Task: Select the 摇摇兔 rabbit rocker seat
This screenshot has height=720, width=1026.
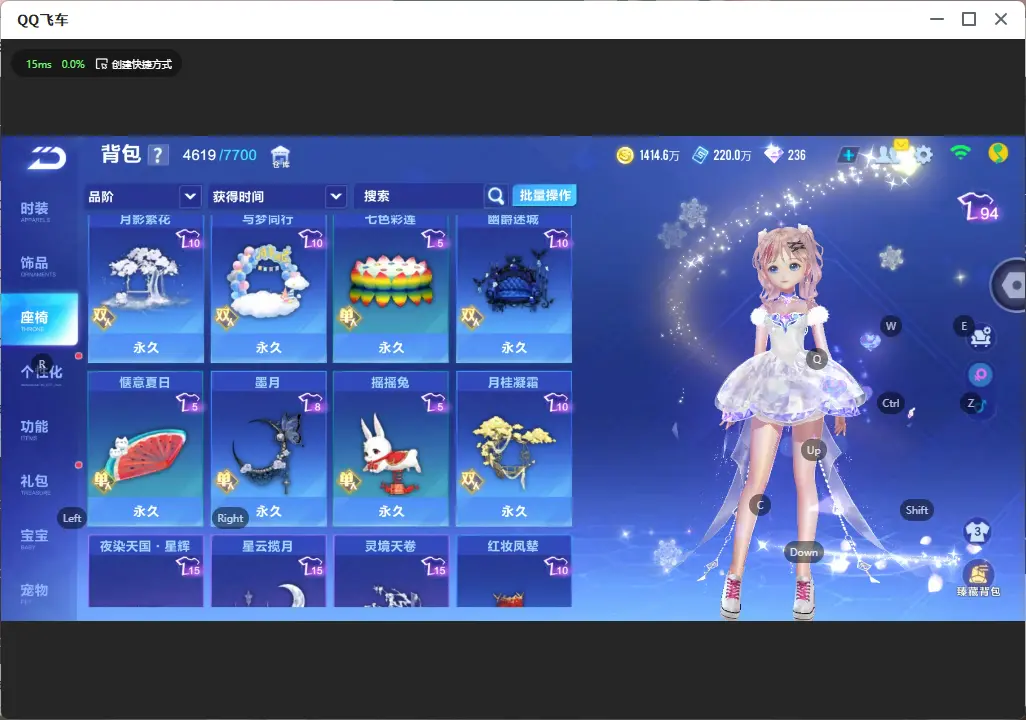Action: point(391,449)
